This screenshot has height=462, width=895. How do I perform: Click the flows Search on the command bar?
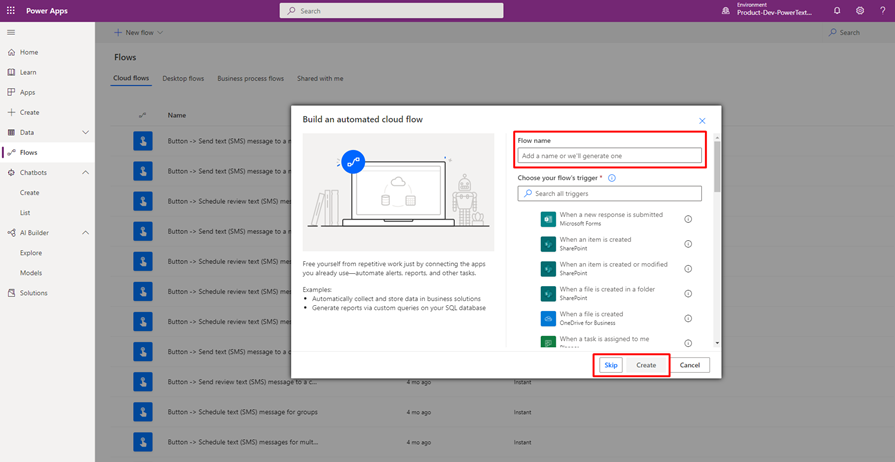[x=845, y=33]
